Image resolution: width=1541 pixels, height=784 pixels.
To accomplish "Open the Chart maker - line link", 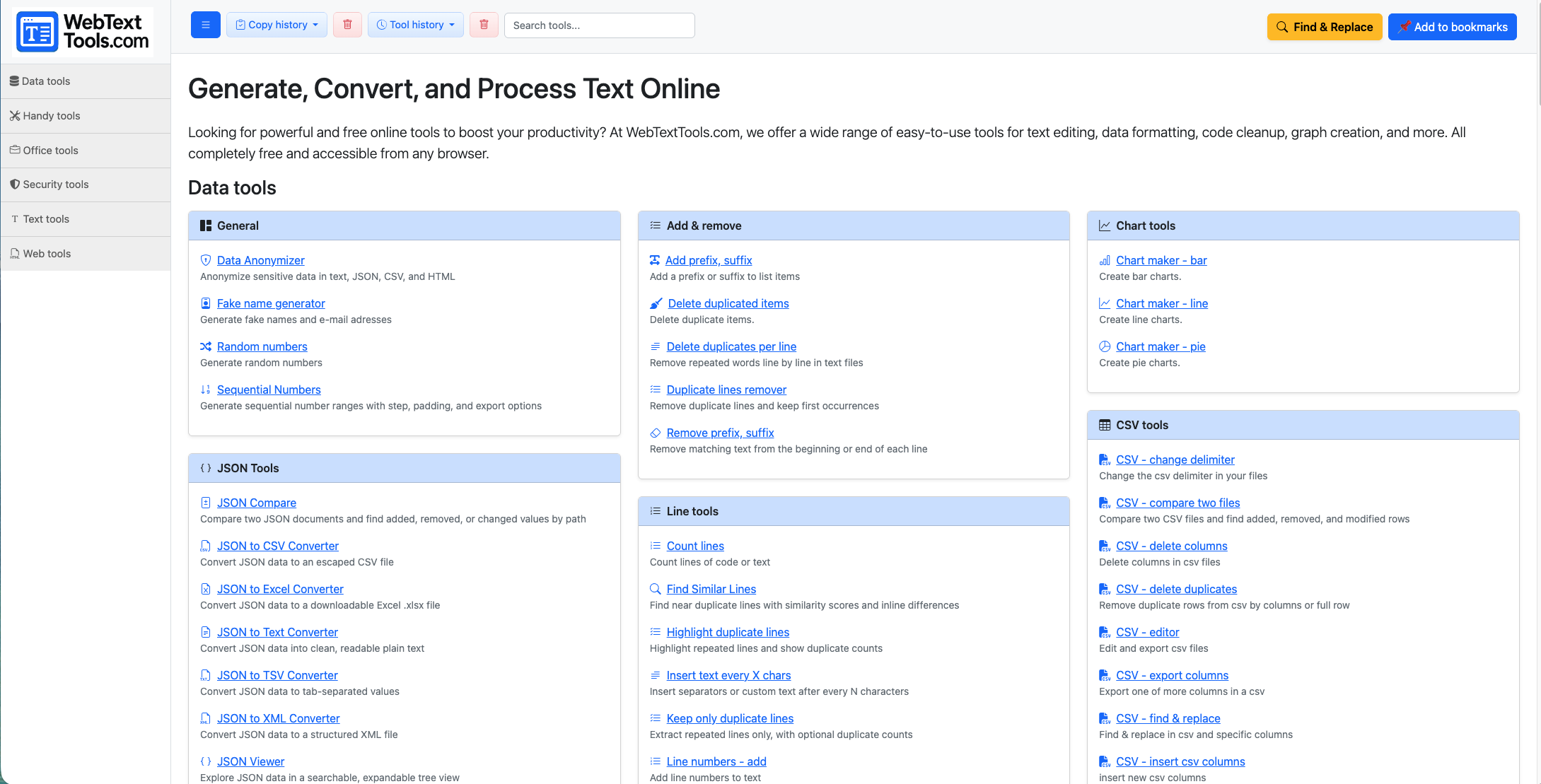I will 1162,303.
